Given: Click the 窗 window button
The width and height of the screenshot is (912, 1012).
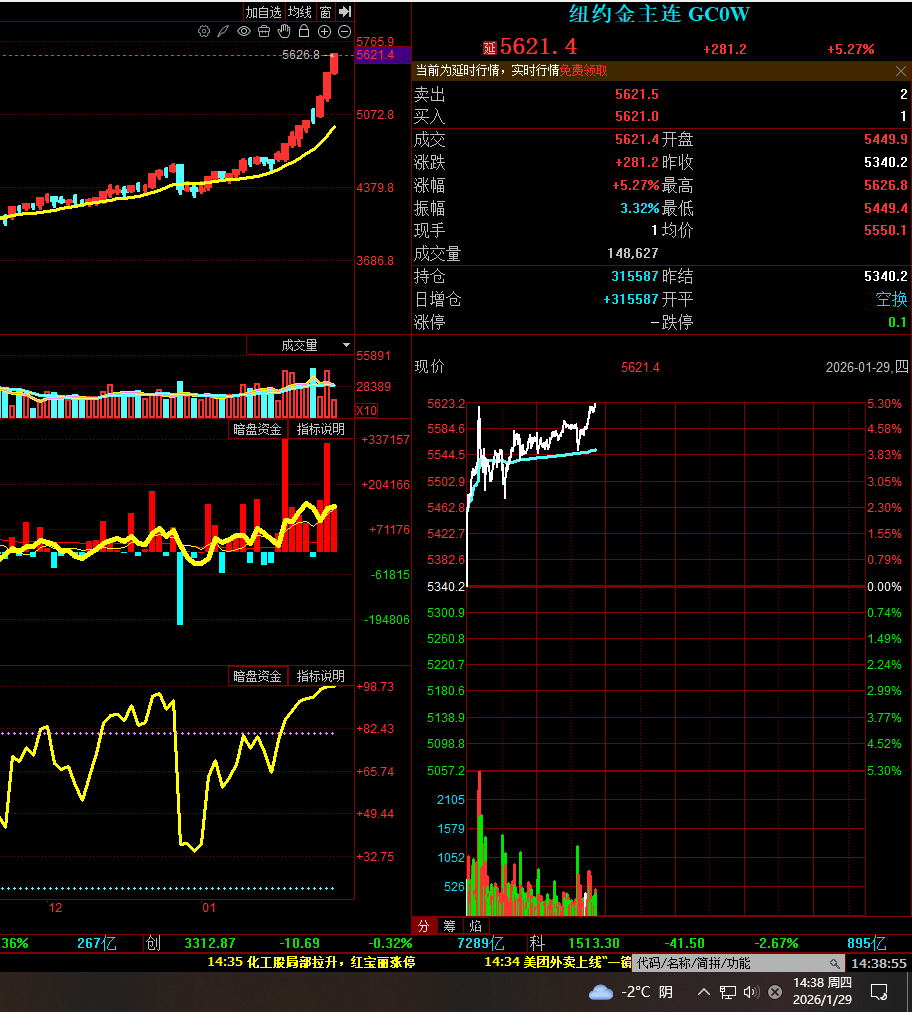Looking at the screenshot, I should coord(326,12).
